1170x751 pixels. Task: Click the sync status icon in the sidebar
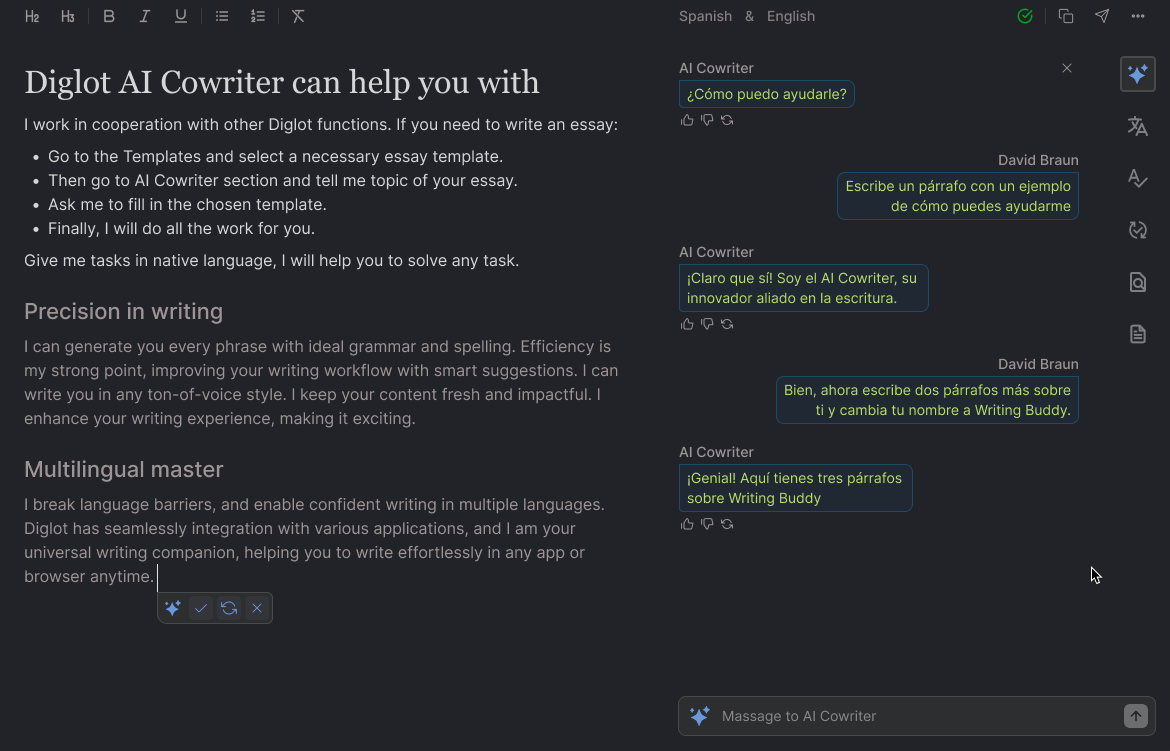[1137, 230]
